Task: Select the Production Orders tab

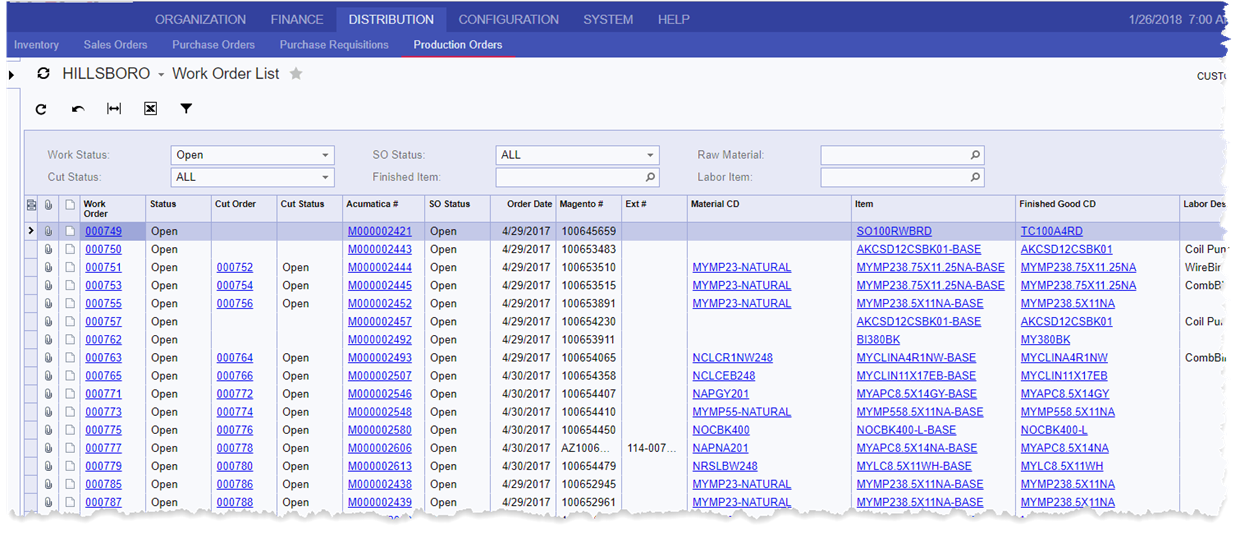Action: (458, 45)
